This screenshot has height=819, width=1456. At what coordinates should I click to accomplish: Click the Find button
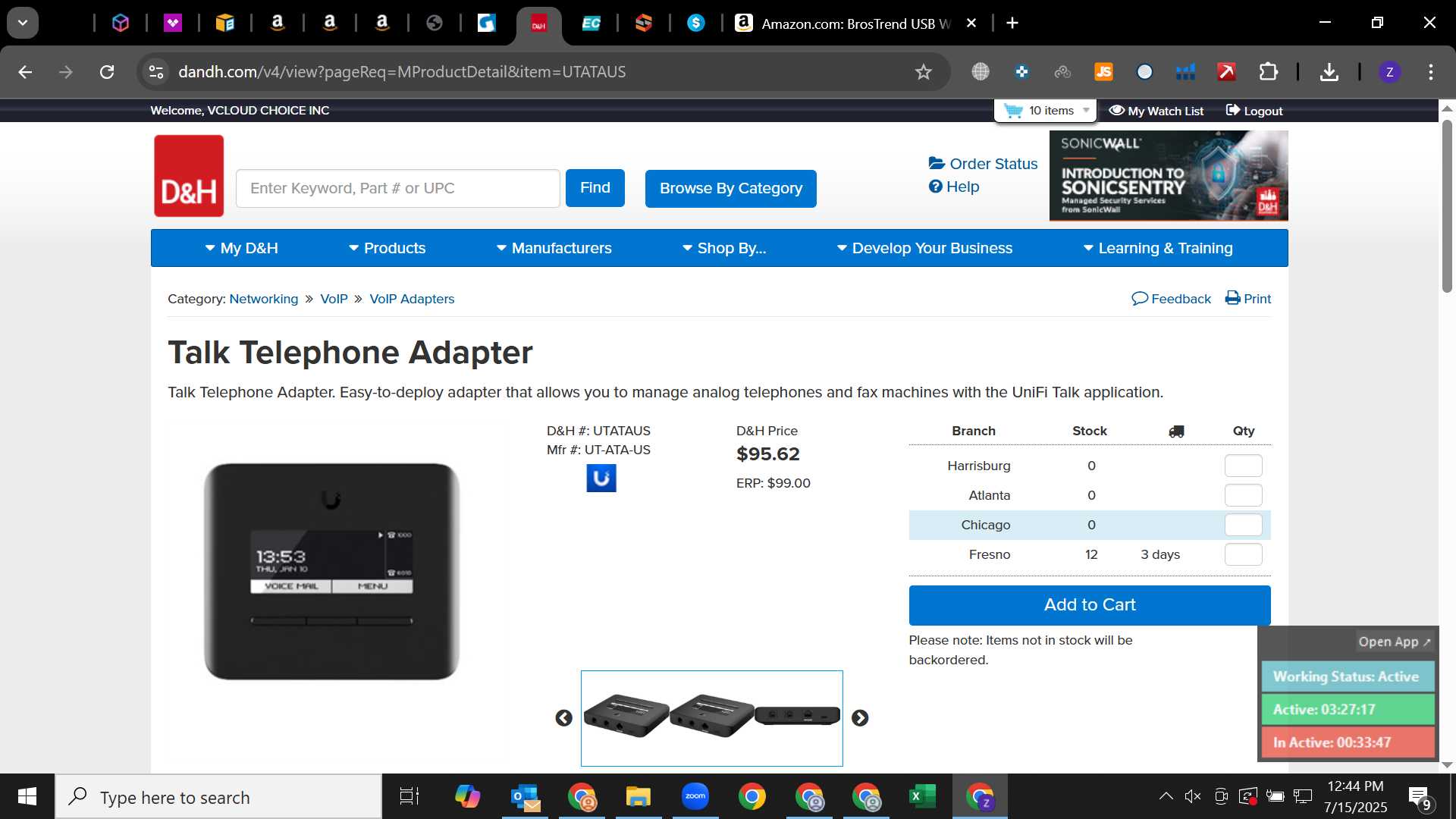(x=595, y=188)
